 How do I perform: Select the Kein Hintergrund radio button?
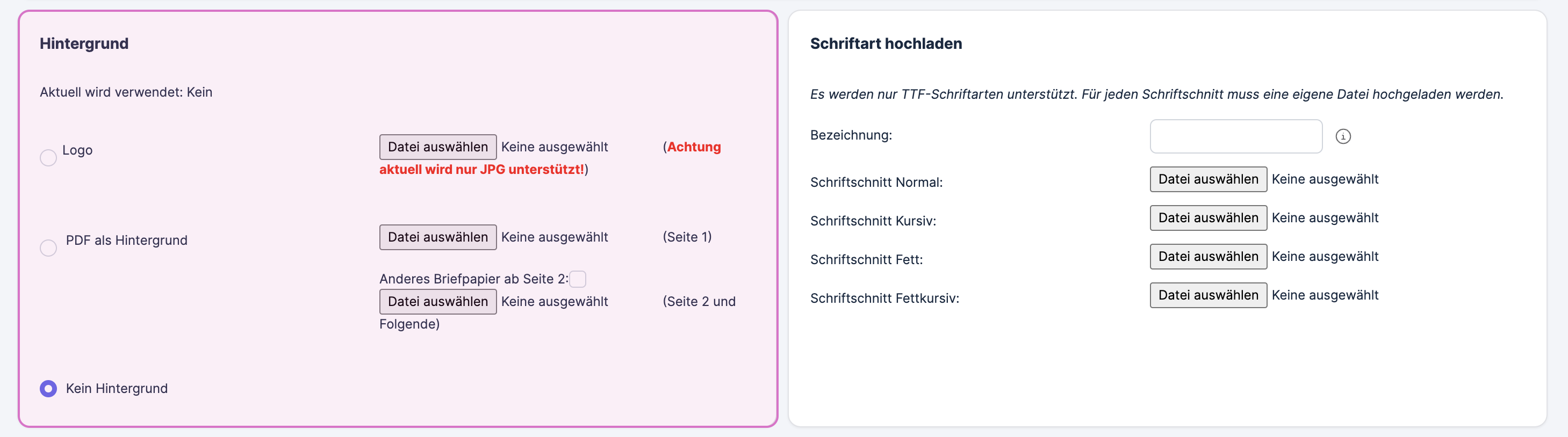click(48, 388)
